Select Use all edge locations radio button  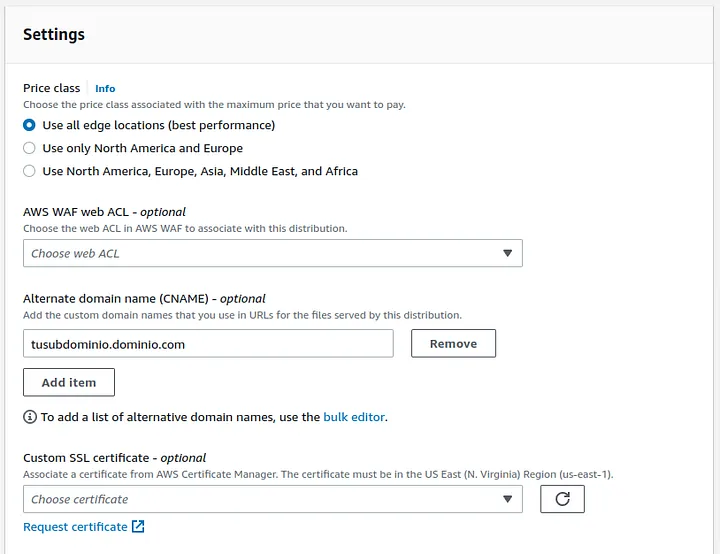tap(29, 125)
